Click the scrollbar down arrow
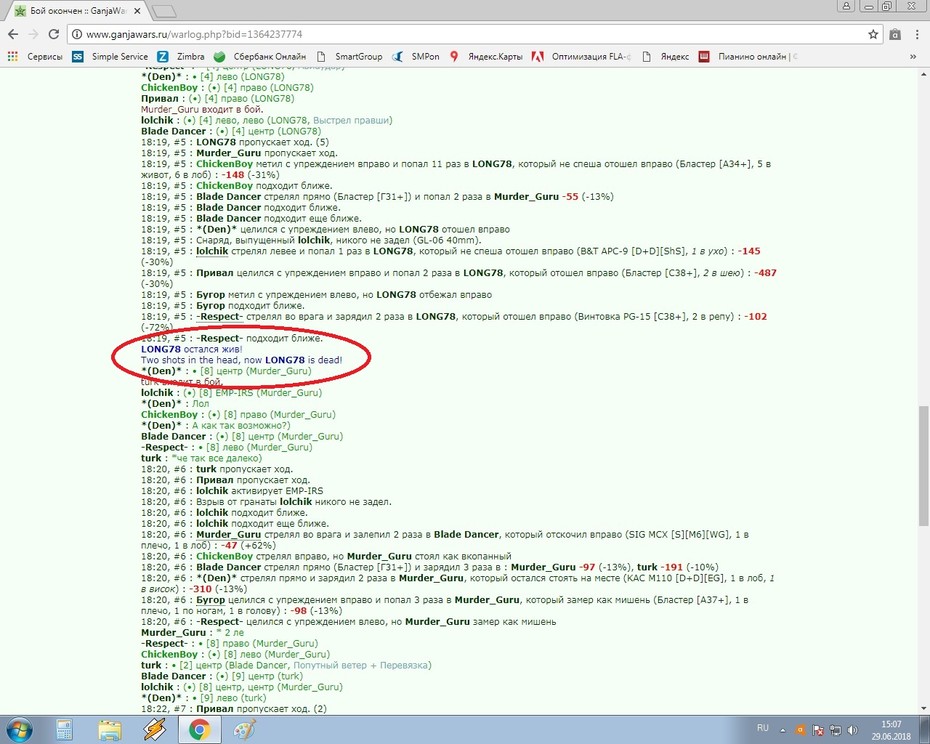The height and width of the screenshot is (744, 930). coord(923,708)
